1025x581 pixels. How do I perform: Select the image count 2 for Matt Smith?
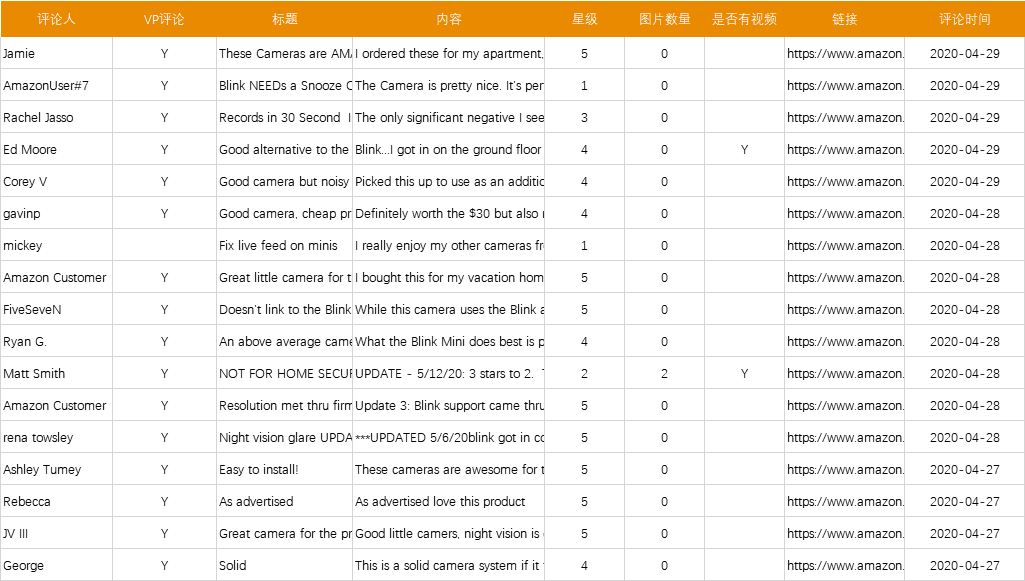(x=664, y=374)
